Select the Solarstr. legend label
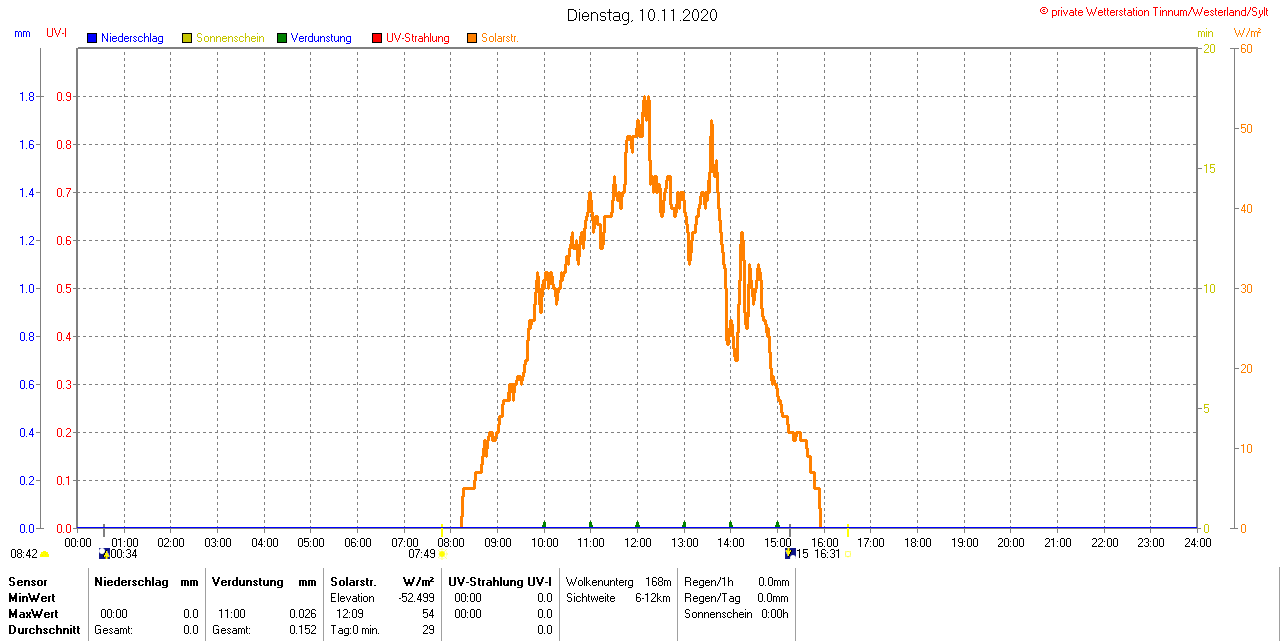 (500, 38)
